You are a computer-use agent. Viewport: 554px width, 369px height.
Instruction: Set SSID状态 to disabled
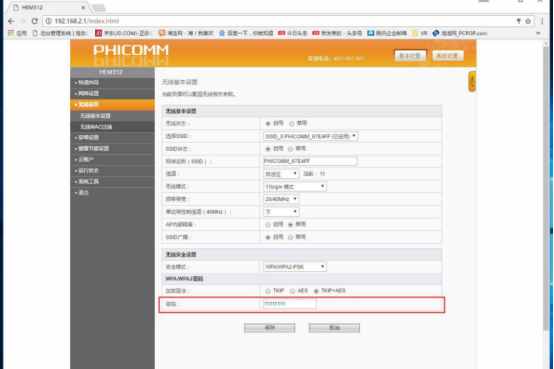tap(290, 149)
